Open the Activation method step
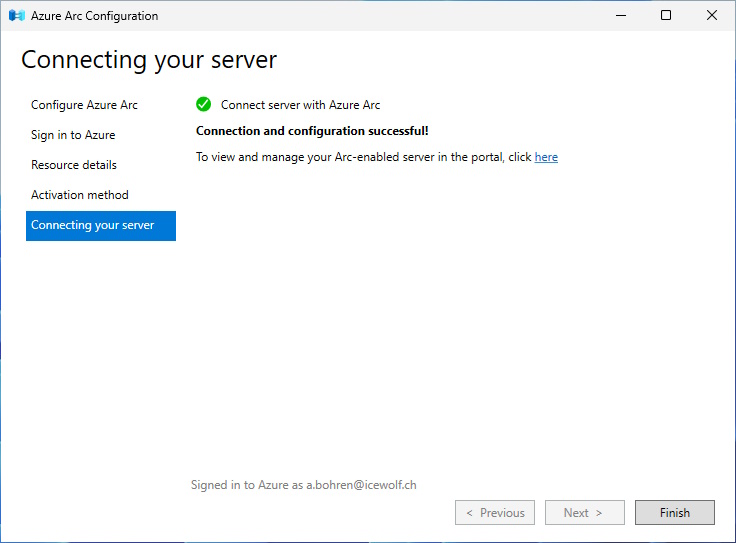The width and height of the screenshot is (736, 543). tap(80, 195)
